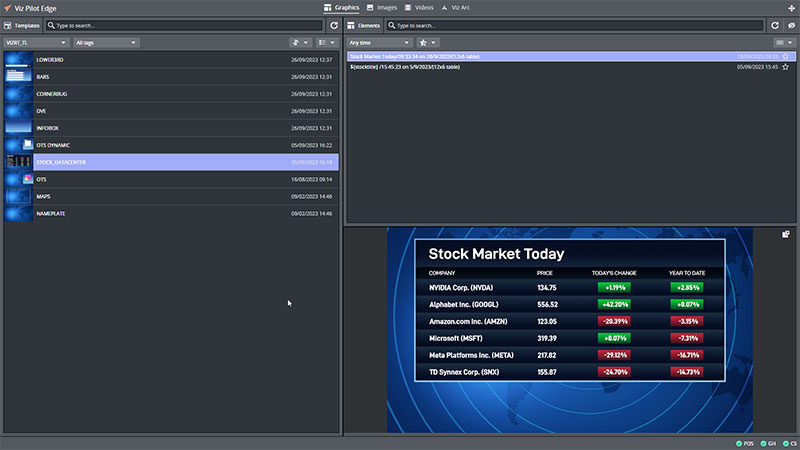Focus the Templates search field
The image size is (800, 450).
(184, 26)
